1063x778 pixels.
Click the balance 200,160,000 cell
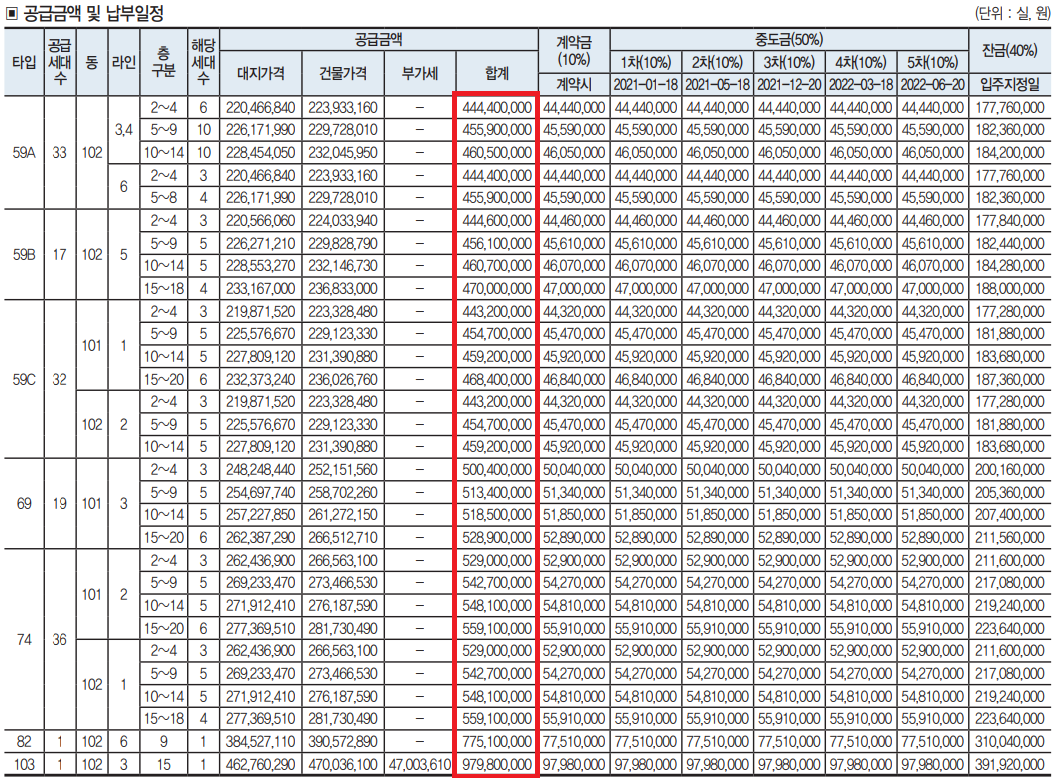1009,469
